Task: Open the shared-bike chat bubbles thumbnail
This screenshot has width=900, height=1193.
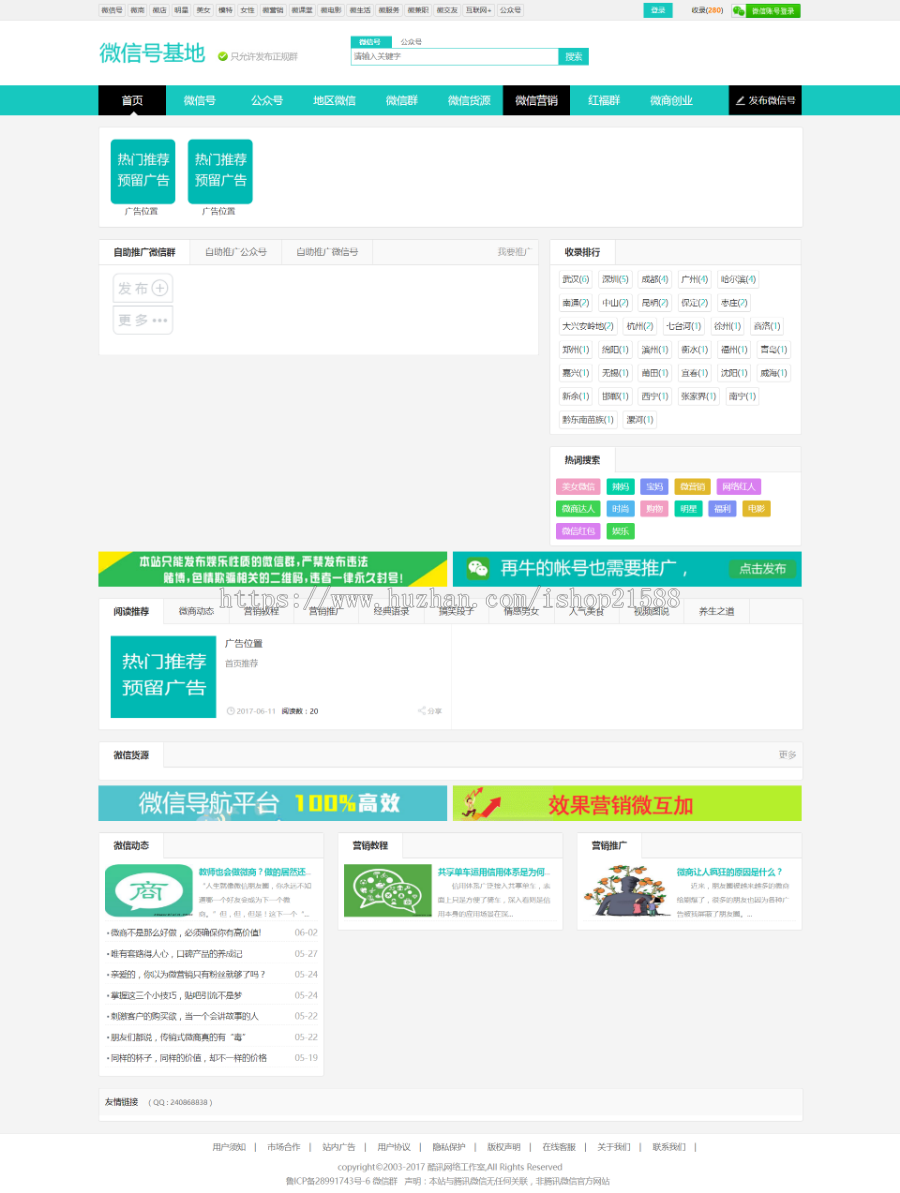Action: point(387,890)
